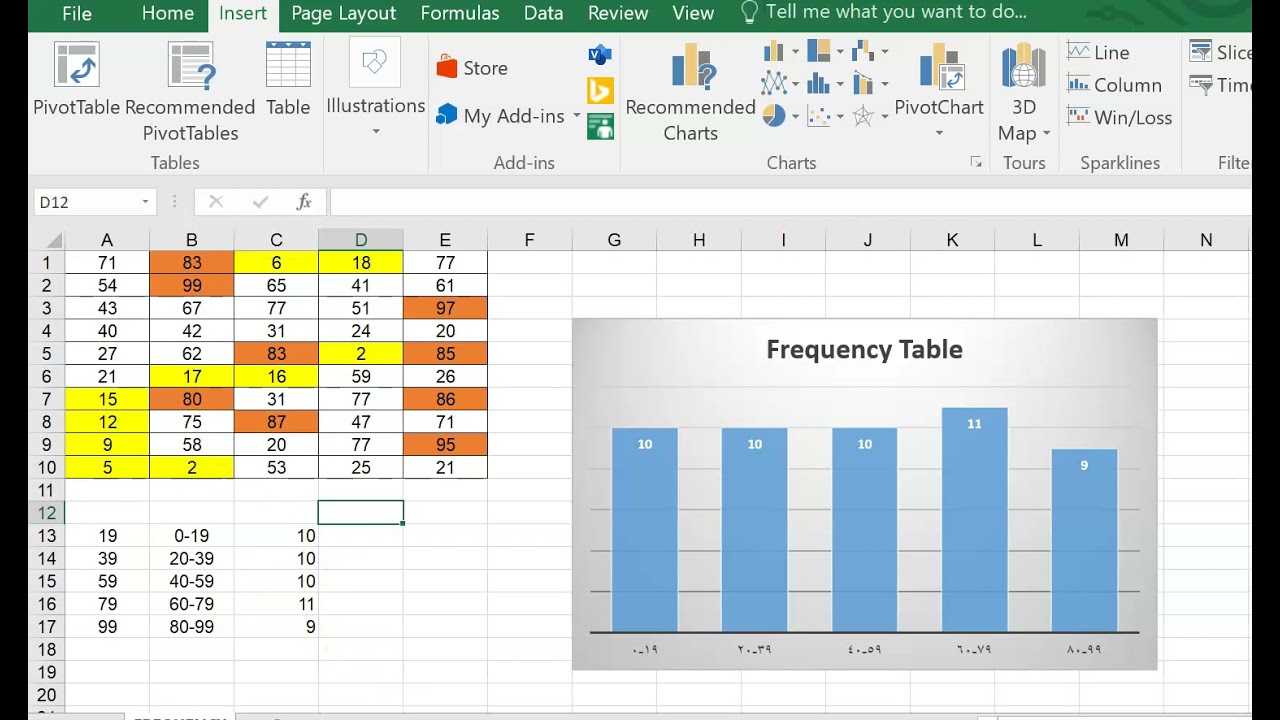The image size is (1280, 720).
Task: Select column header D
Action: point(361,240)
